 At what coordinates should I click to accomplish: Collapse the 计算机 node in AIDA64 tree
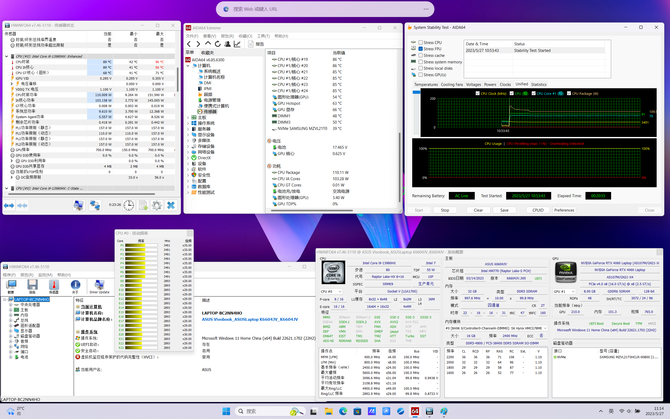(x=188, y=65)
